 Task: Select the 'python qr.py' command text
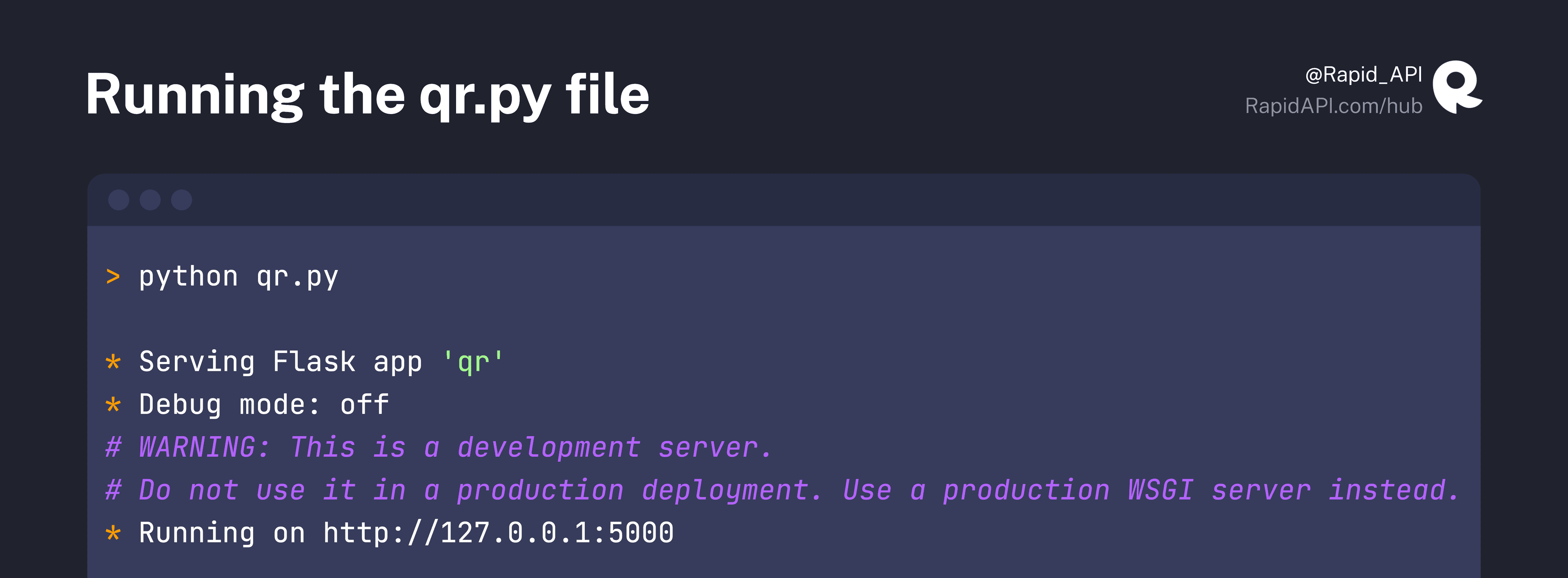click(x=238, y=277)
